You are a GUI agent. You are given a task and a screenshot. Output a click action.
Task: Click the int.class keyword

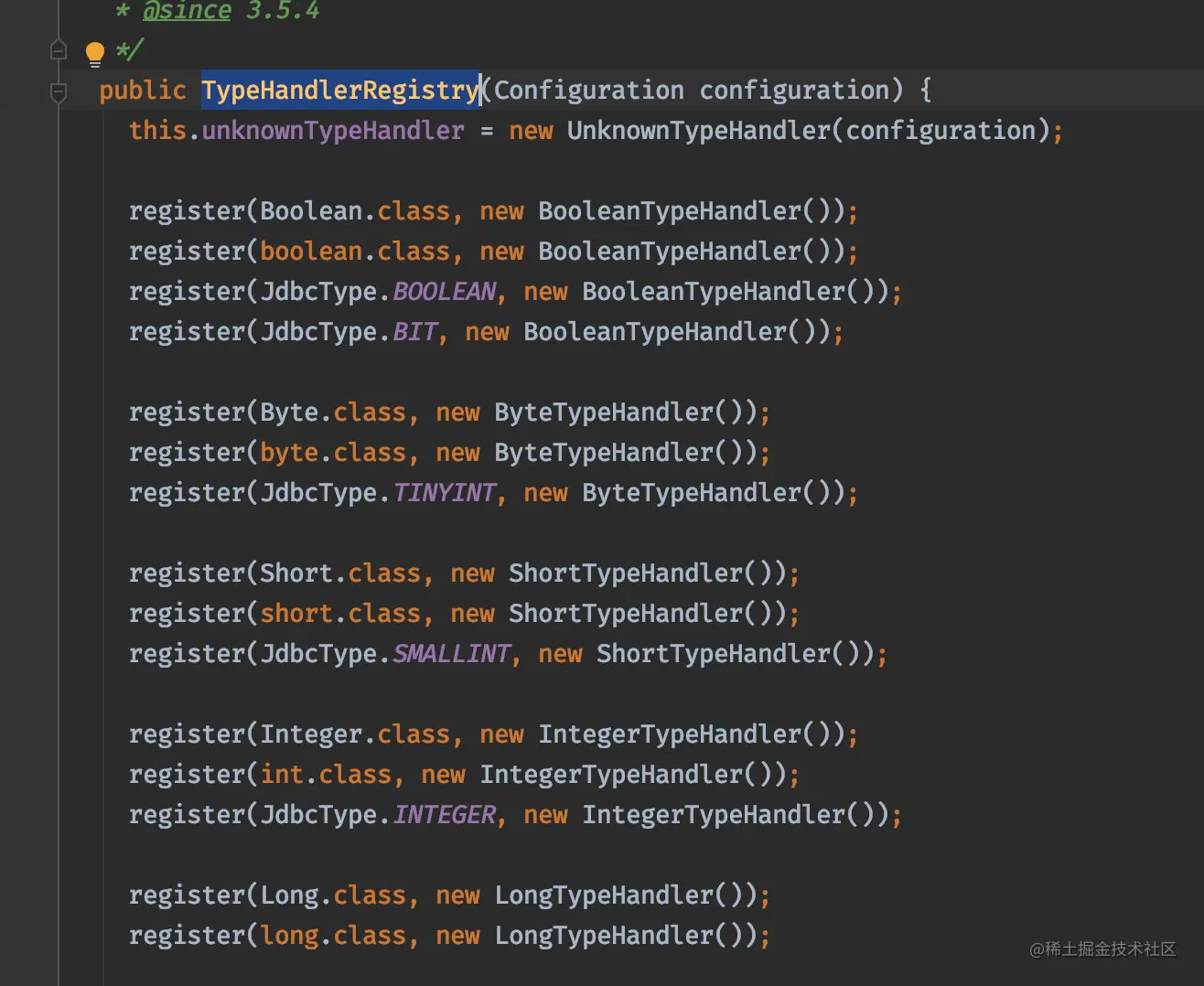326,775
